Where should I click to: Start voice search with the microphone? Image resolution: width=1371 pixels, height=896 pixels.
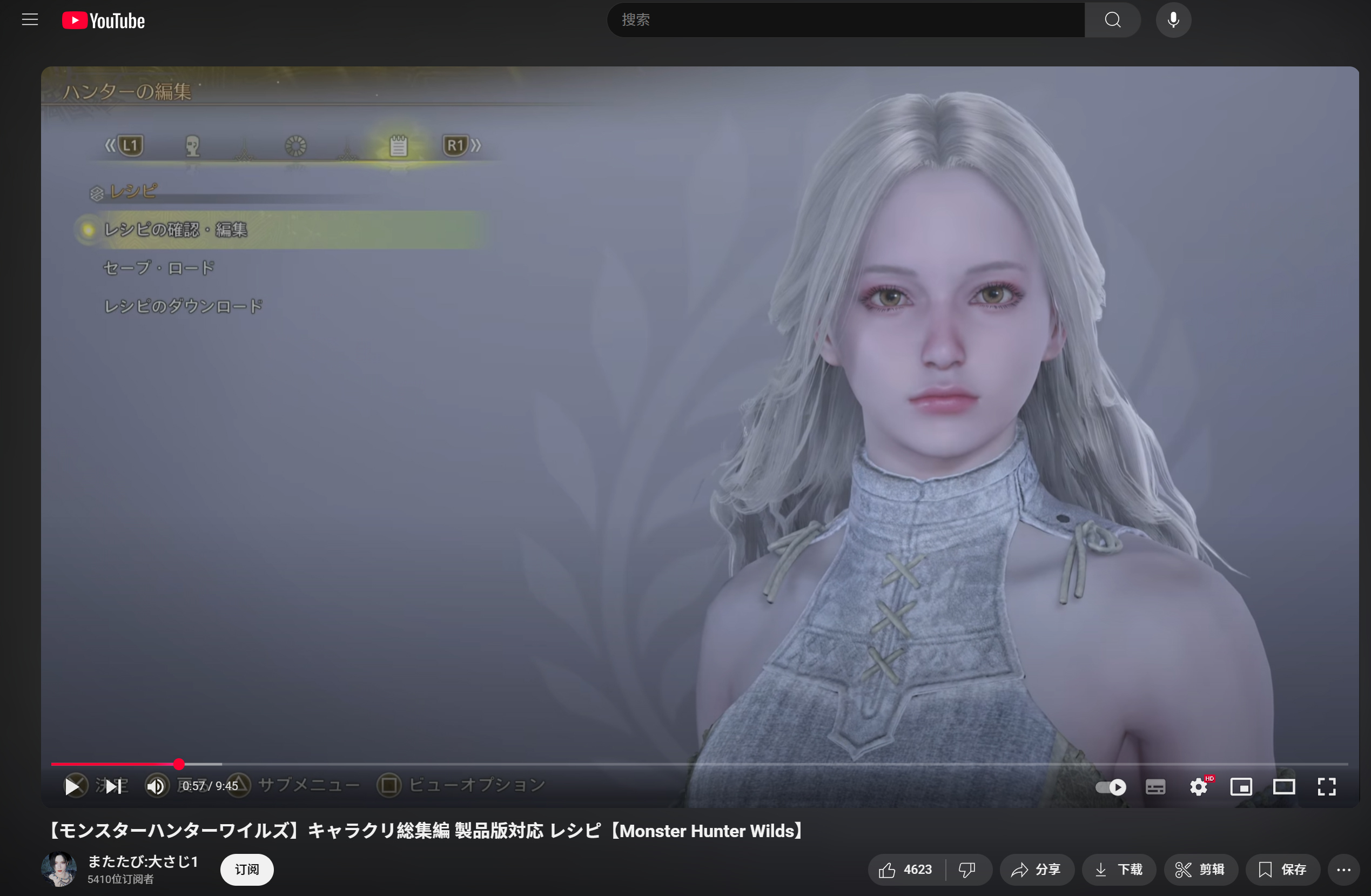1173,20
